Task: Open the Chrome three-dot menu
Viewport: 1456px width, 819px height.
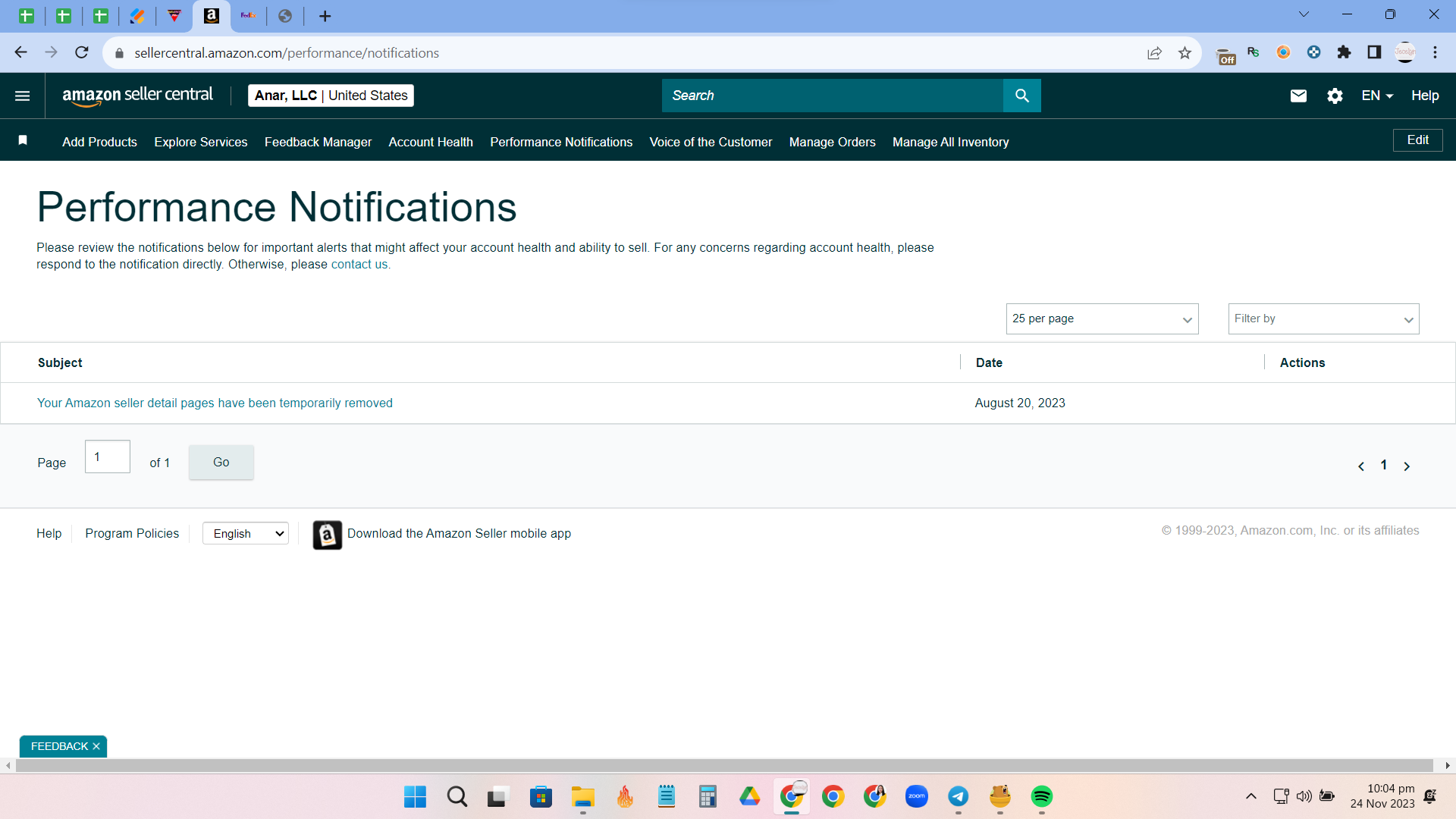Action: click(x=1435, y=52)
